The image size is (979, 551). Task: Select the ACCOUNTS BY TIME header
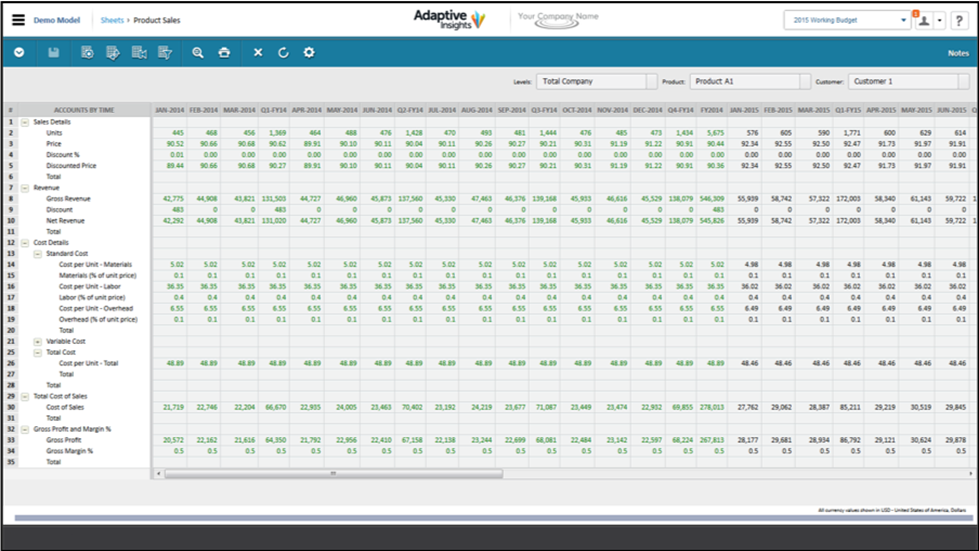pyautogui.click(x=84, y=110)
